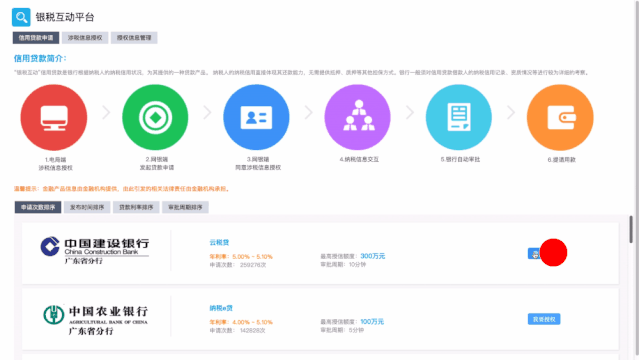The image size is (639, 360).
Task: Click the 6.提请用款 step label
Action: 562,159
